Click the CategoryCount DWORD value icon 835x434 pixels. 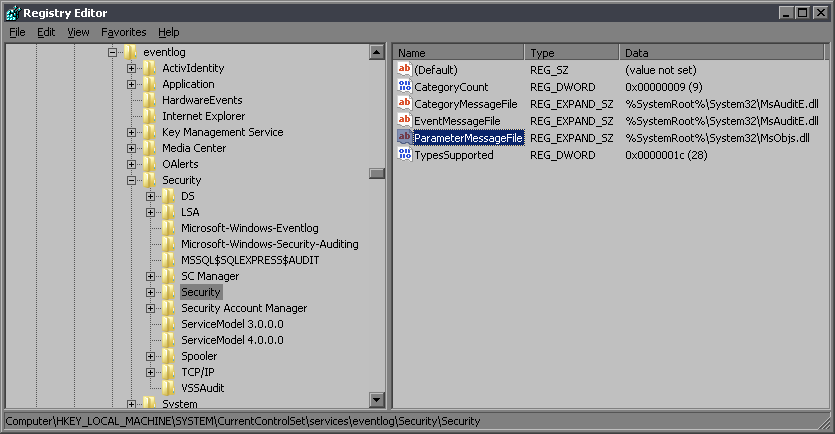(x=404, y=87)
